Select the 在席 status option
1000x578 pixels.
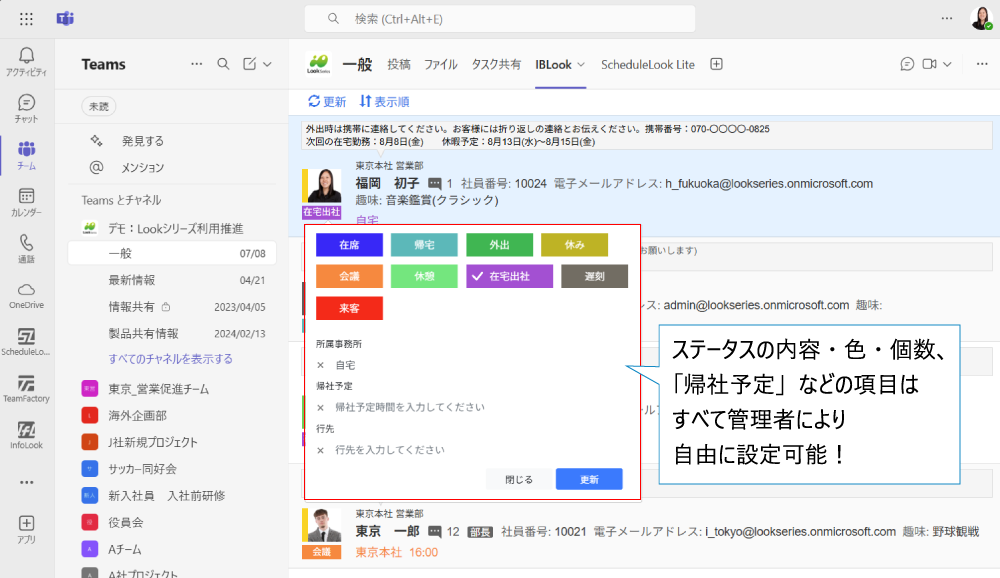349,245
